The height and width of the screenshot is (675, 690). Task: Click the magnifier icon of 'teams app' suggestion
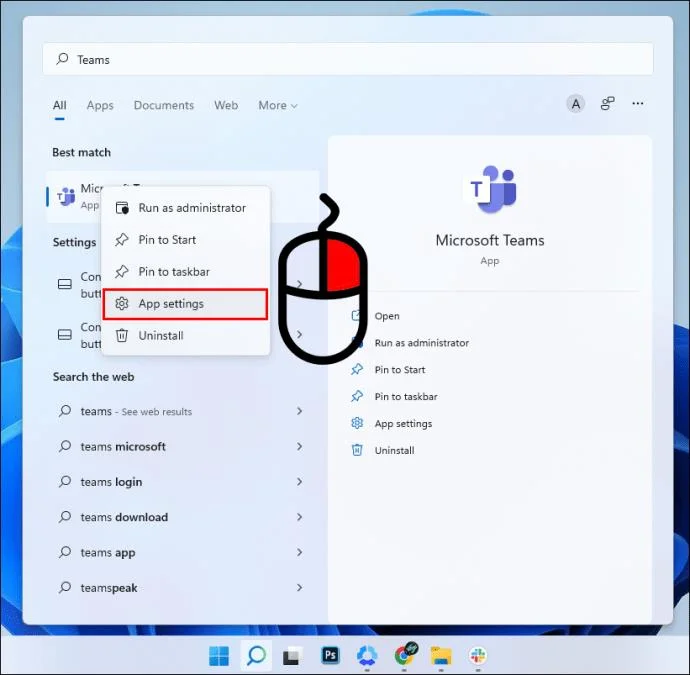65,552
